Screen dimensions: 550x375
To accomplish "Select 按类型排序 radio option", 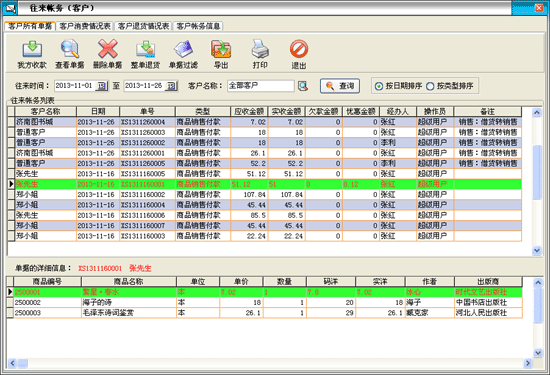I will [x=450, y=86].
